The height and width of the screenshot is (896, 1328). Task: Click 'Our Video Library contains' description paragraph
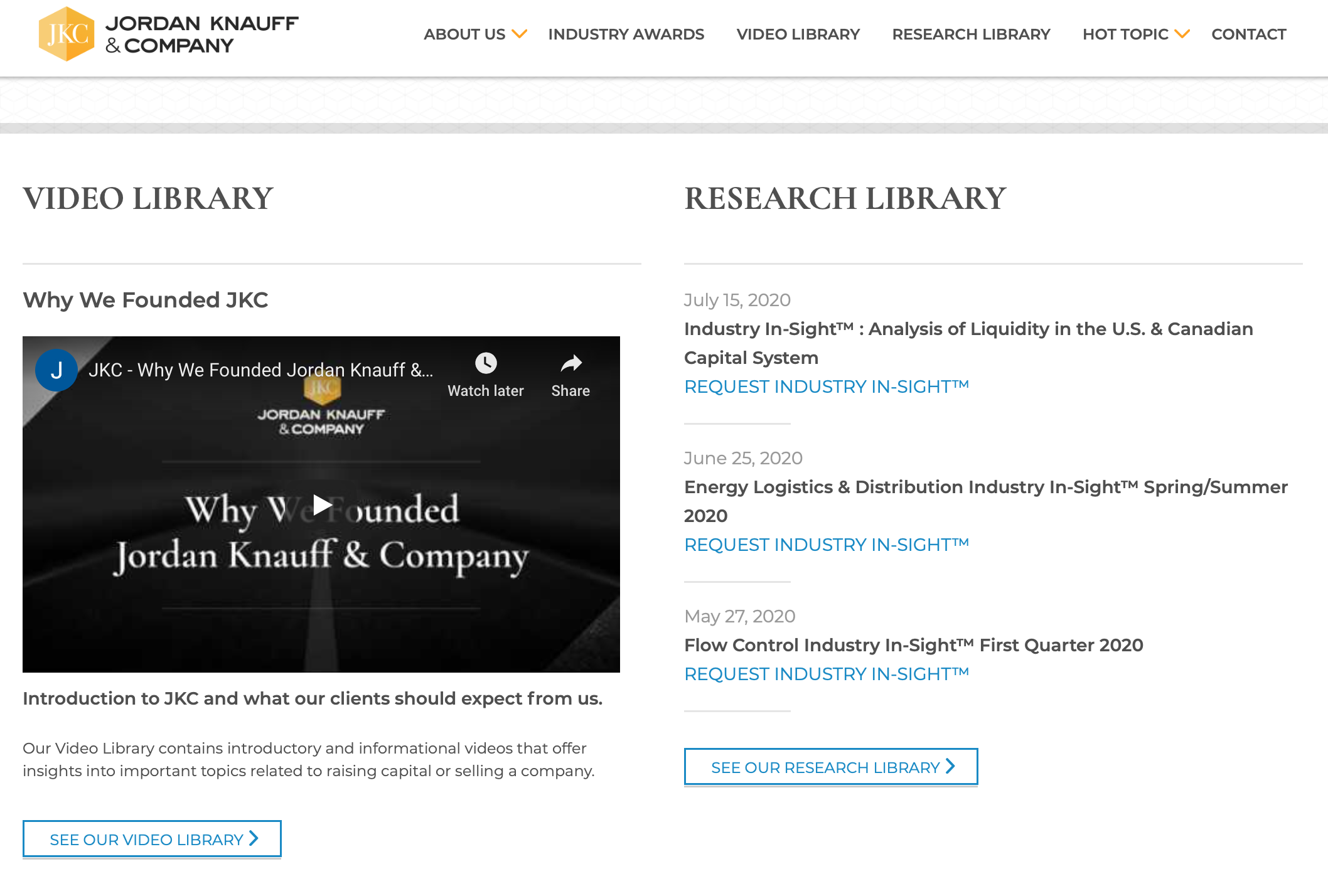[x=309, y=759]
